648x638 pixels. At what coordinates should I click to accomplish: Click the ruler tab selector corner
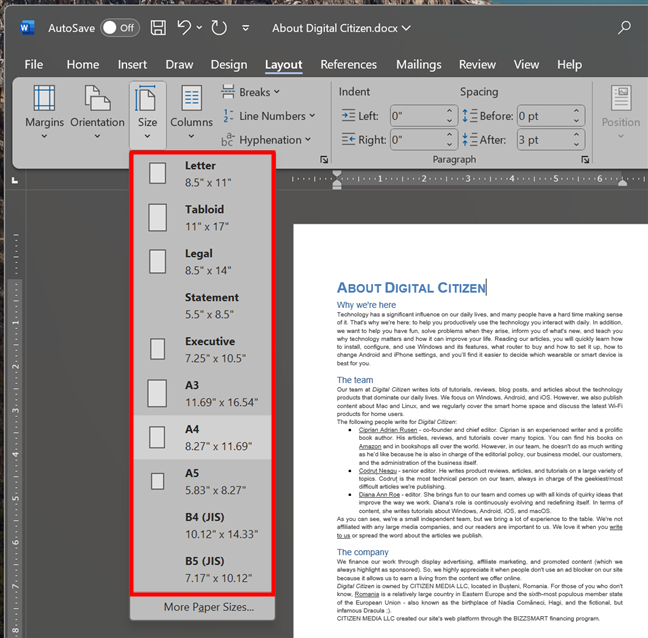pyautogui.click(x=15, y=180)
